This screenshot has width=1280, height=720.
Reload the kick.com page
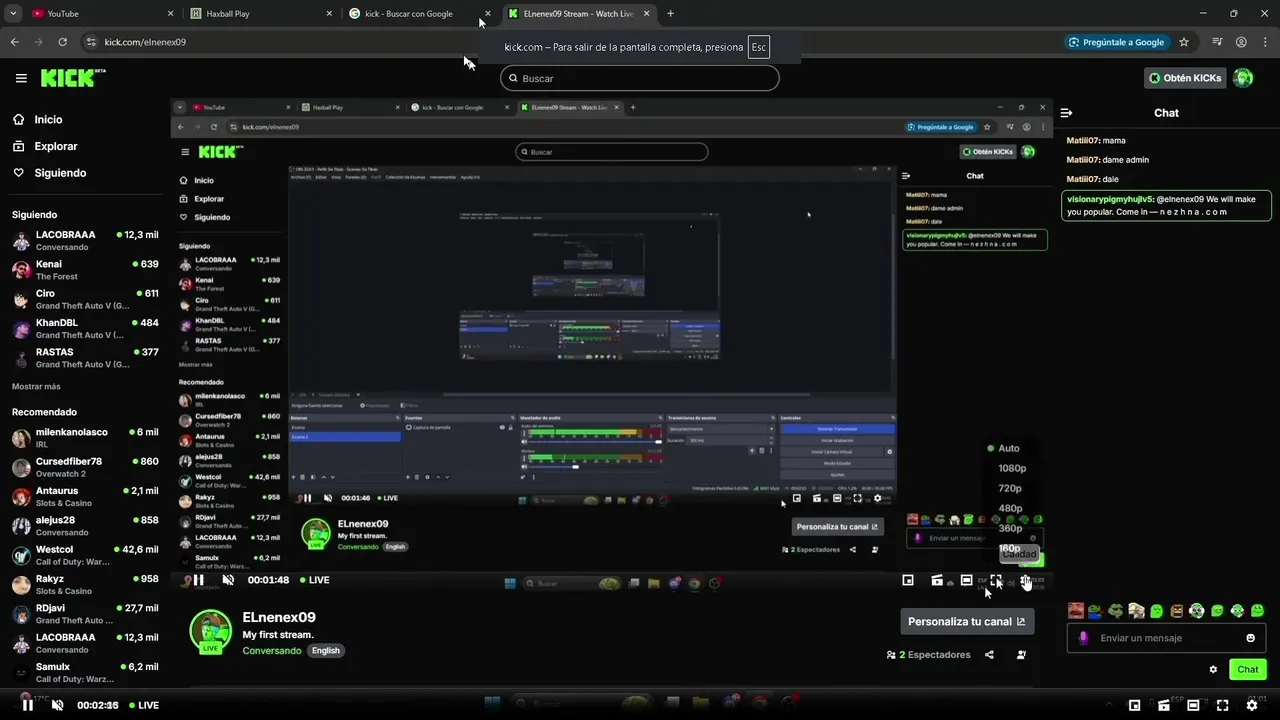point(62,42)
